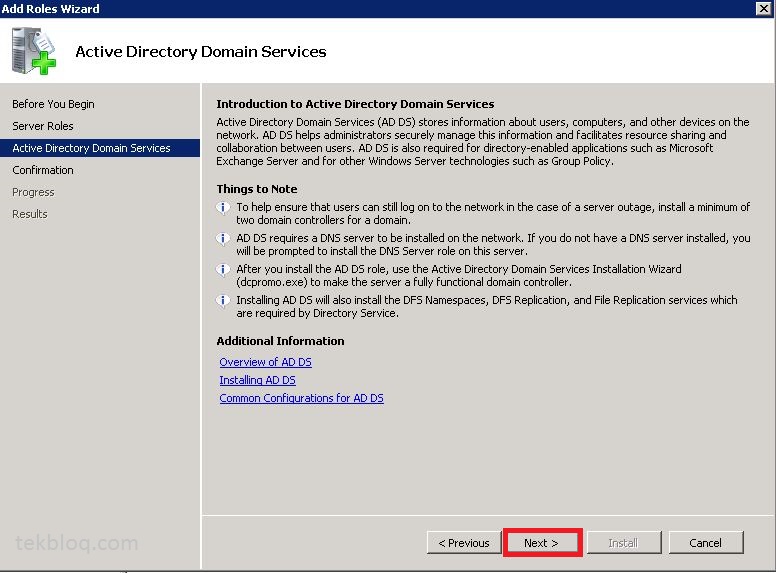
Task: Click the 'Additional Information' heading
Action: [x=280, y=341]
